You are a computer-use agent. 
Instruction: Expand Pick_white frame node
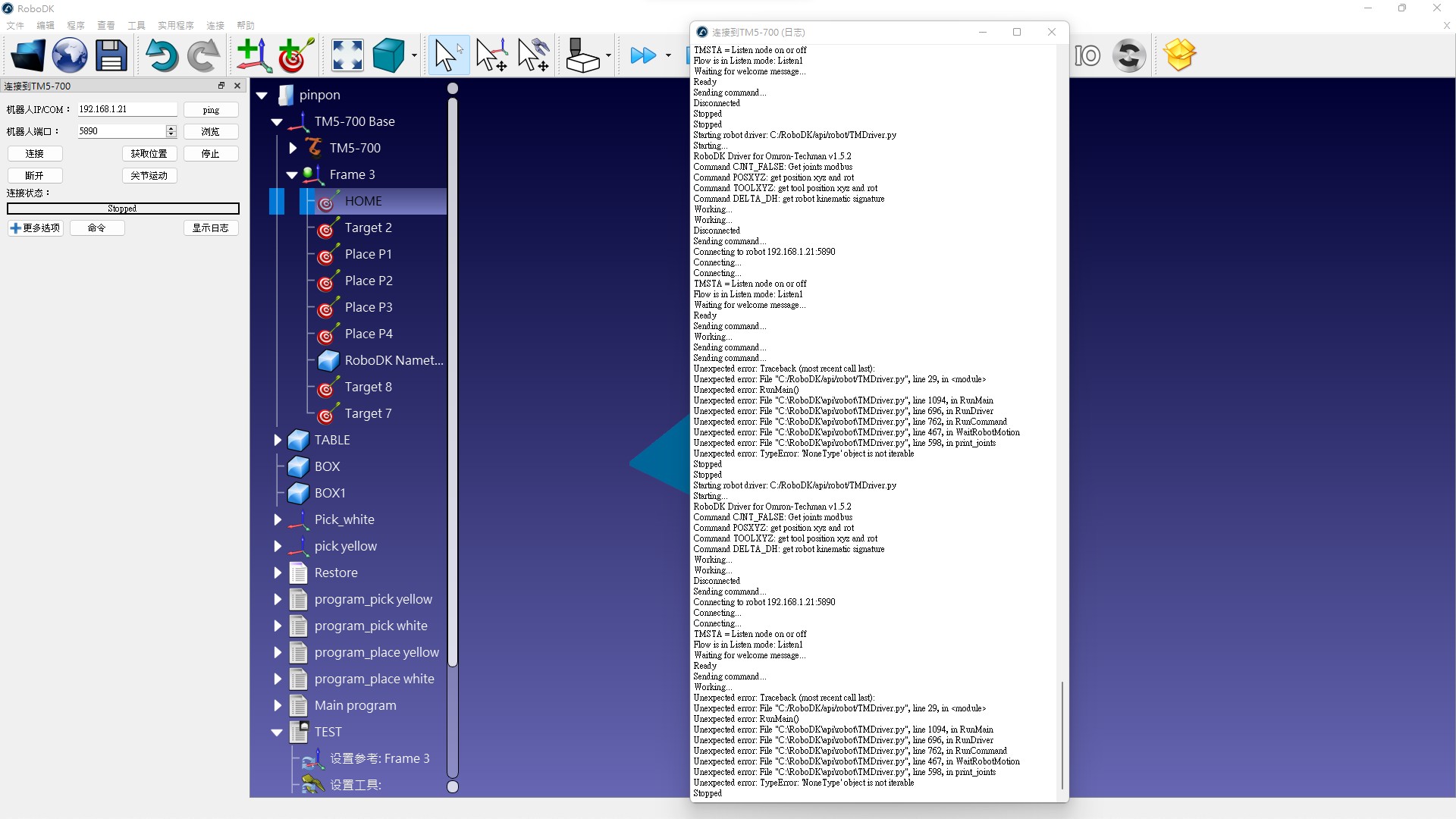coord(278,519)
